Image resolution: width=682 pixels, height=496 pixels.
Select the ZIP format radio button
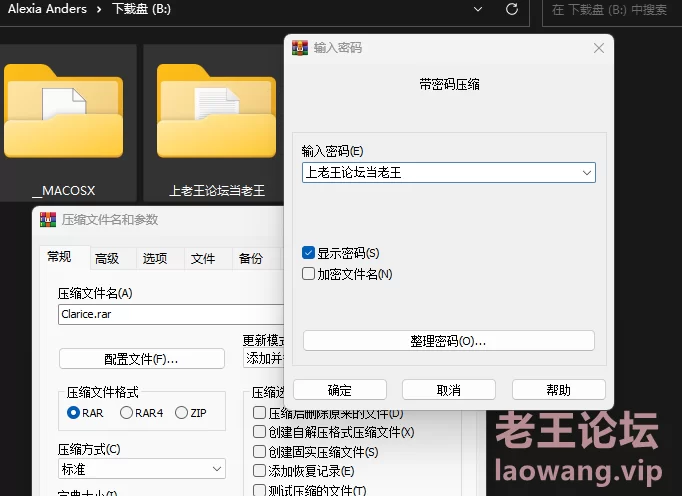(x=181, y=412)
